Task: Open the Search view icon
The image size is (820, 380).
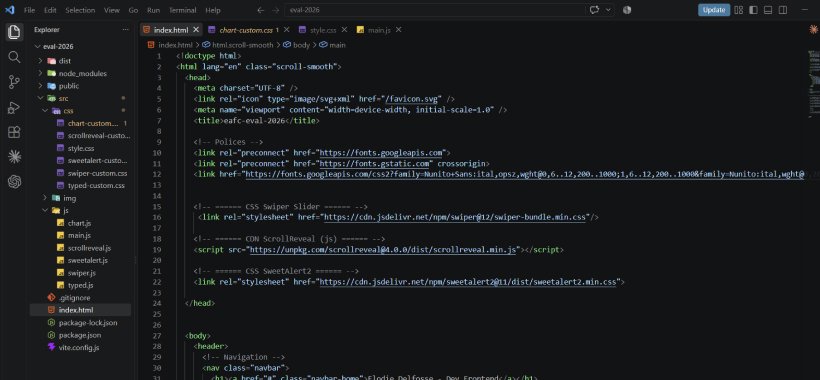Action: click(x=14, y=57)
